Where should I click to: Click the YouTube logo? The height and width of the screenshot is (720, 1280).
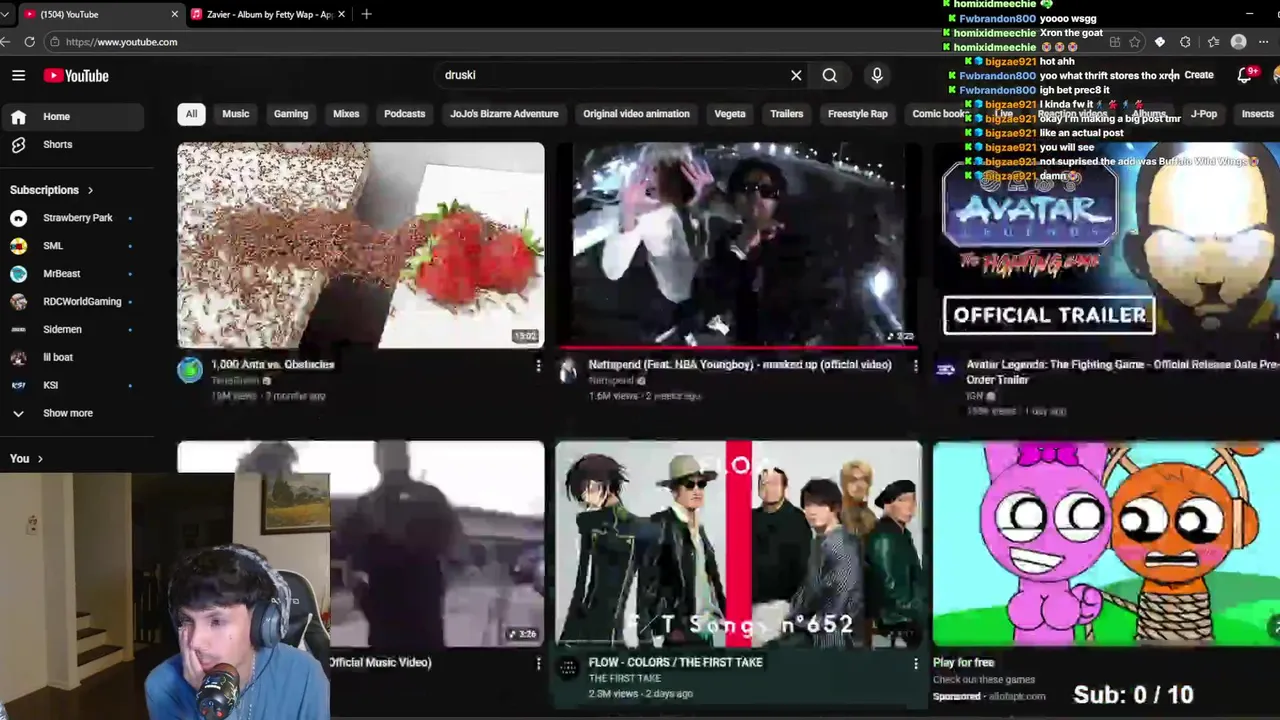pos(76,76)
